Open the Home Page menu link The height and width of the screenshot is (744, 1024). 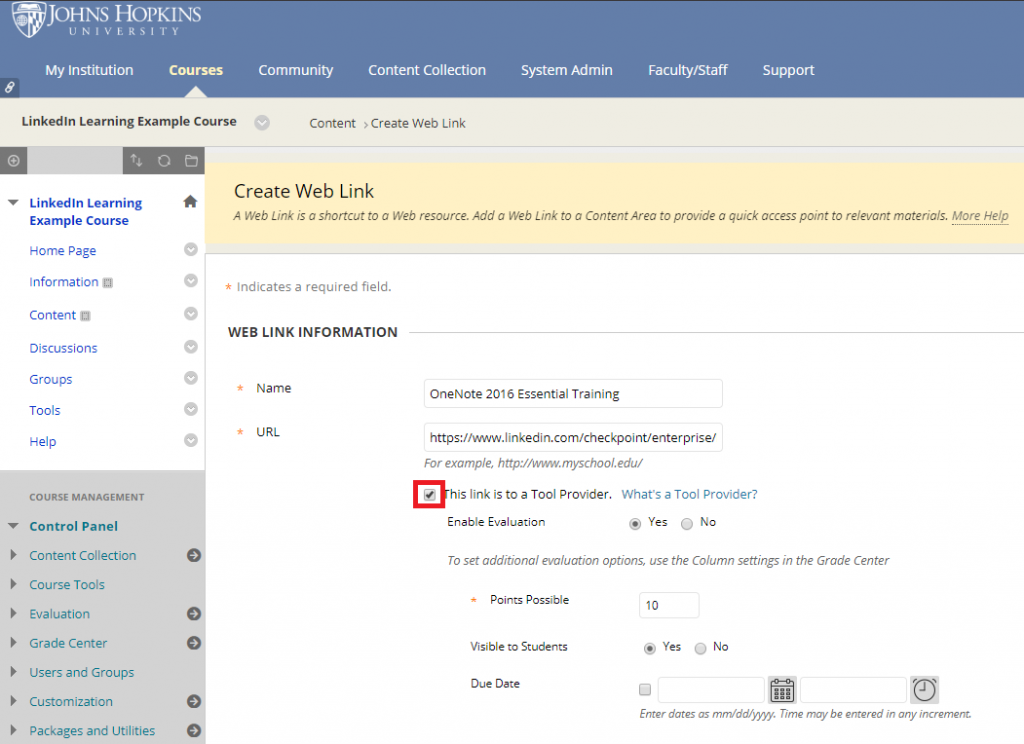[x=63, y=251]
